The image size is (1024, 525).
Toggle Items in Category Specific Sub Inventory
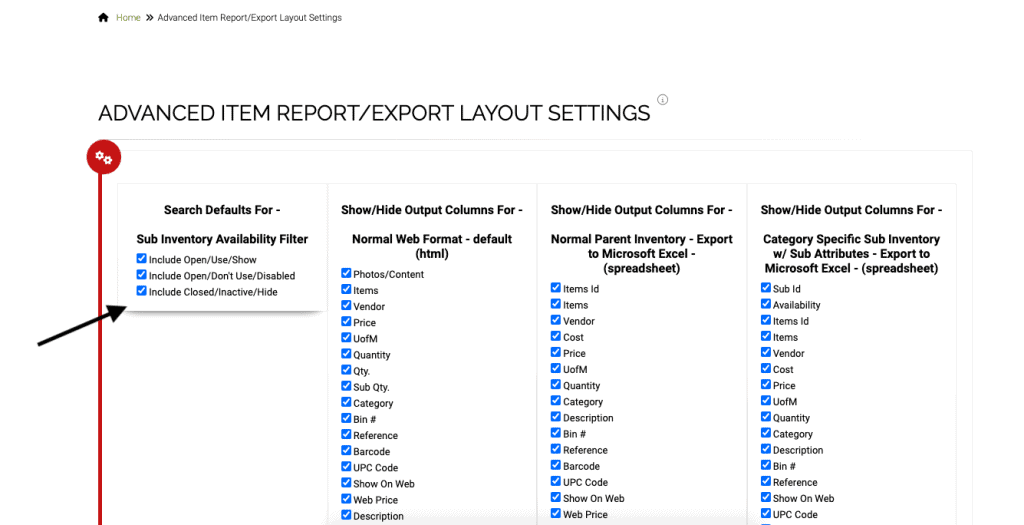(x=766, y=336)
